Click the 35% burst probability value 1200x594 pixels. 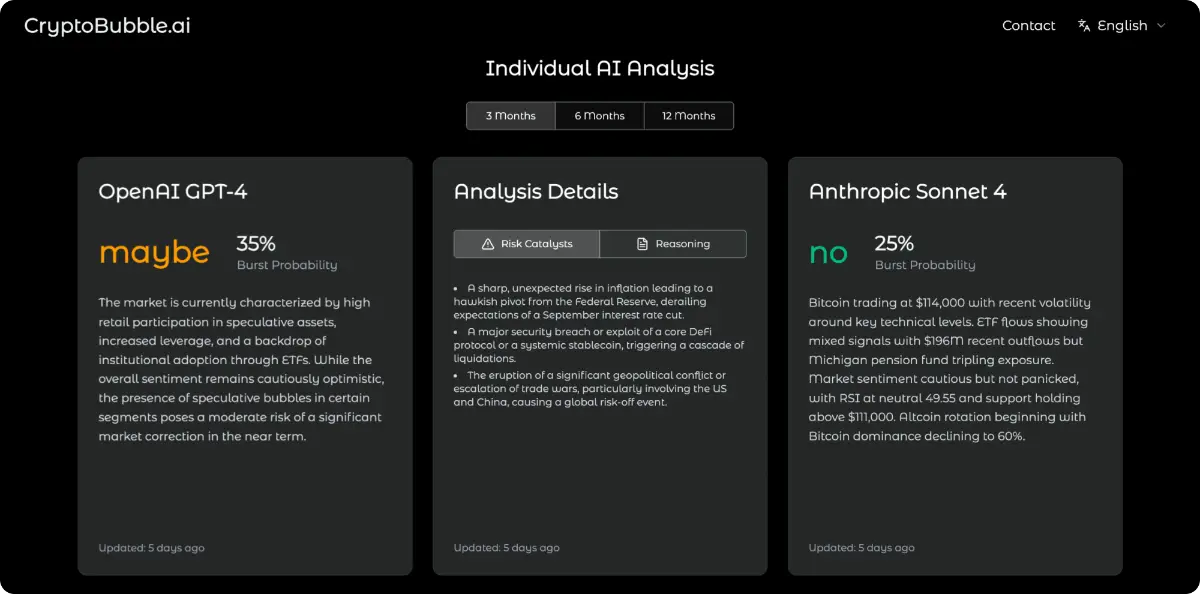(x=256, y=243)
